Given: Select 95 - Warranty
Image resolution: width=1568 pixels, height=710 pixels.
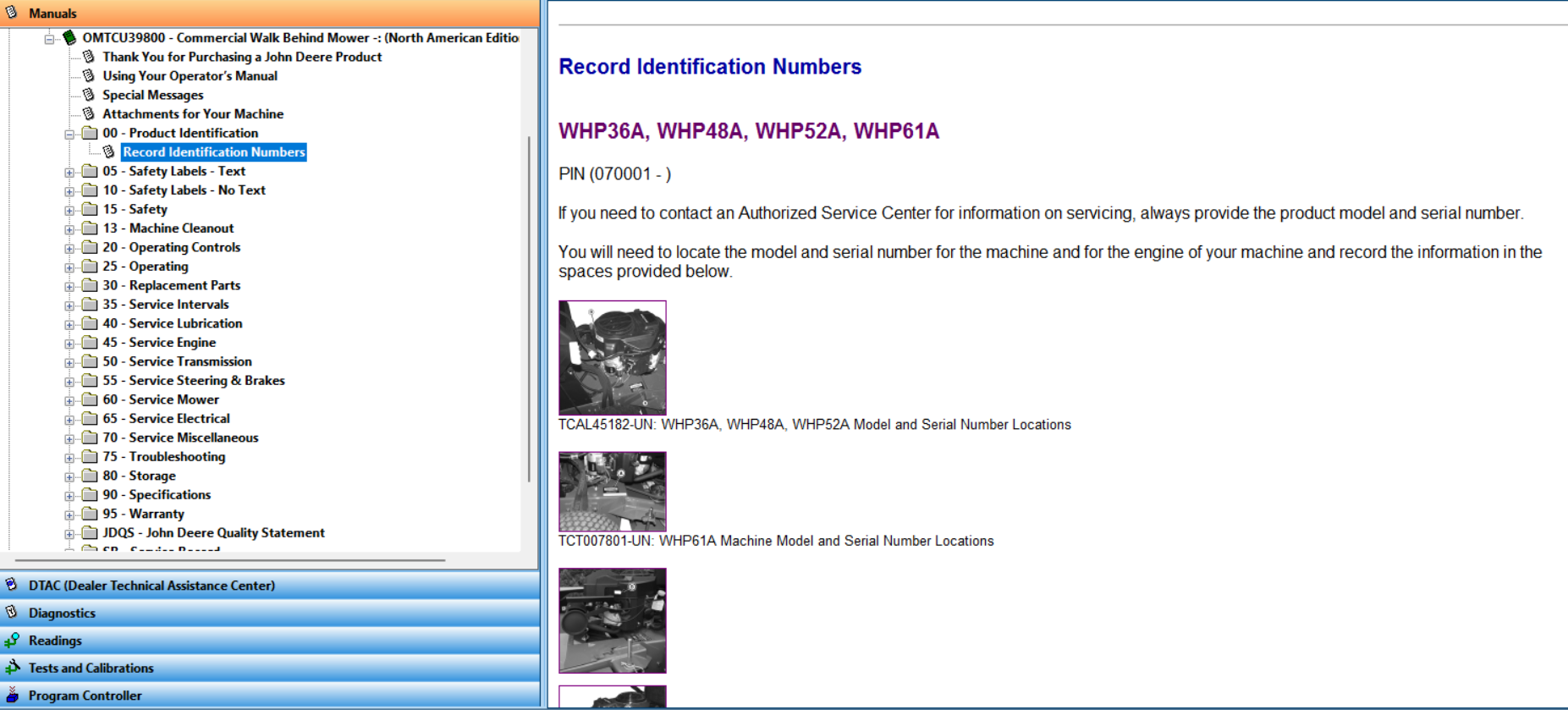Looking at the screenshot, I should coord(143,514).
